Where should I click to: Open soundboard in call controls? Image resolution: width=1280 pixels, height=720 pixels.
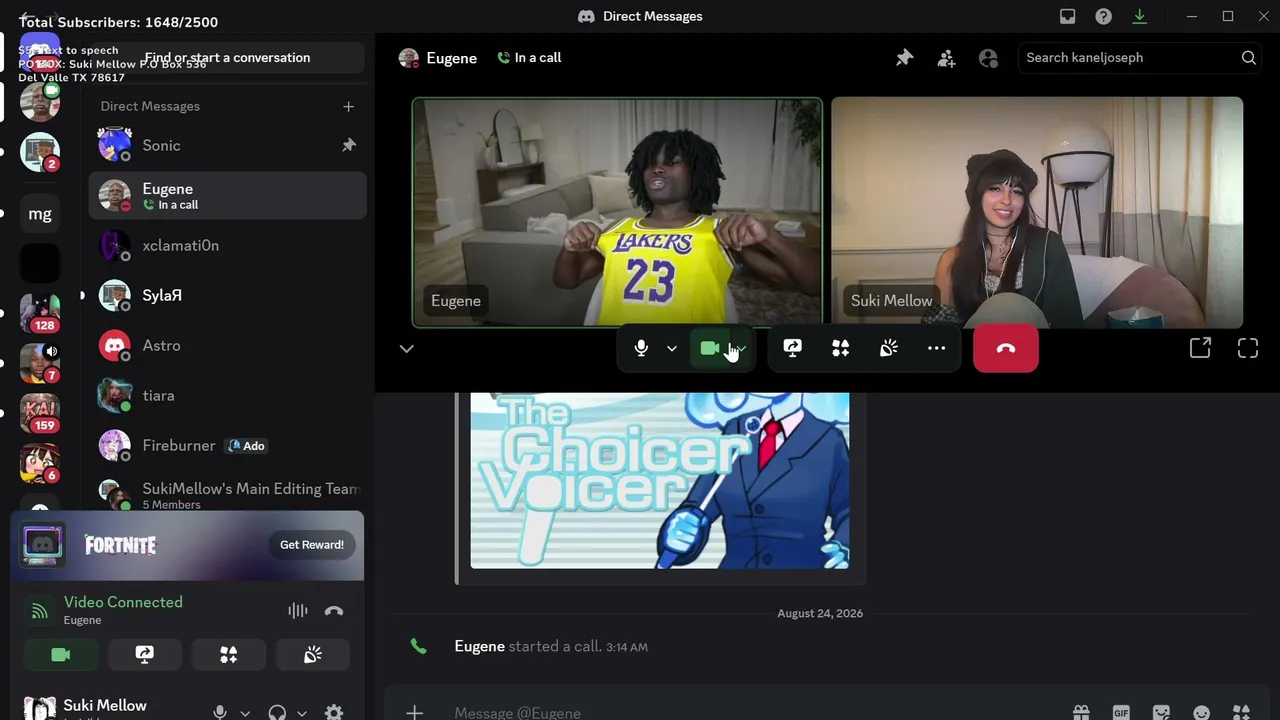click(x=888, y=348)
